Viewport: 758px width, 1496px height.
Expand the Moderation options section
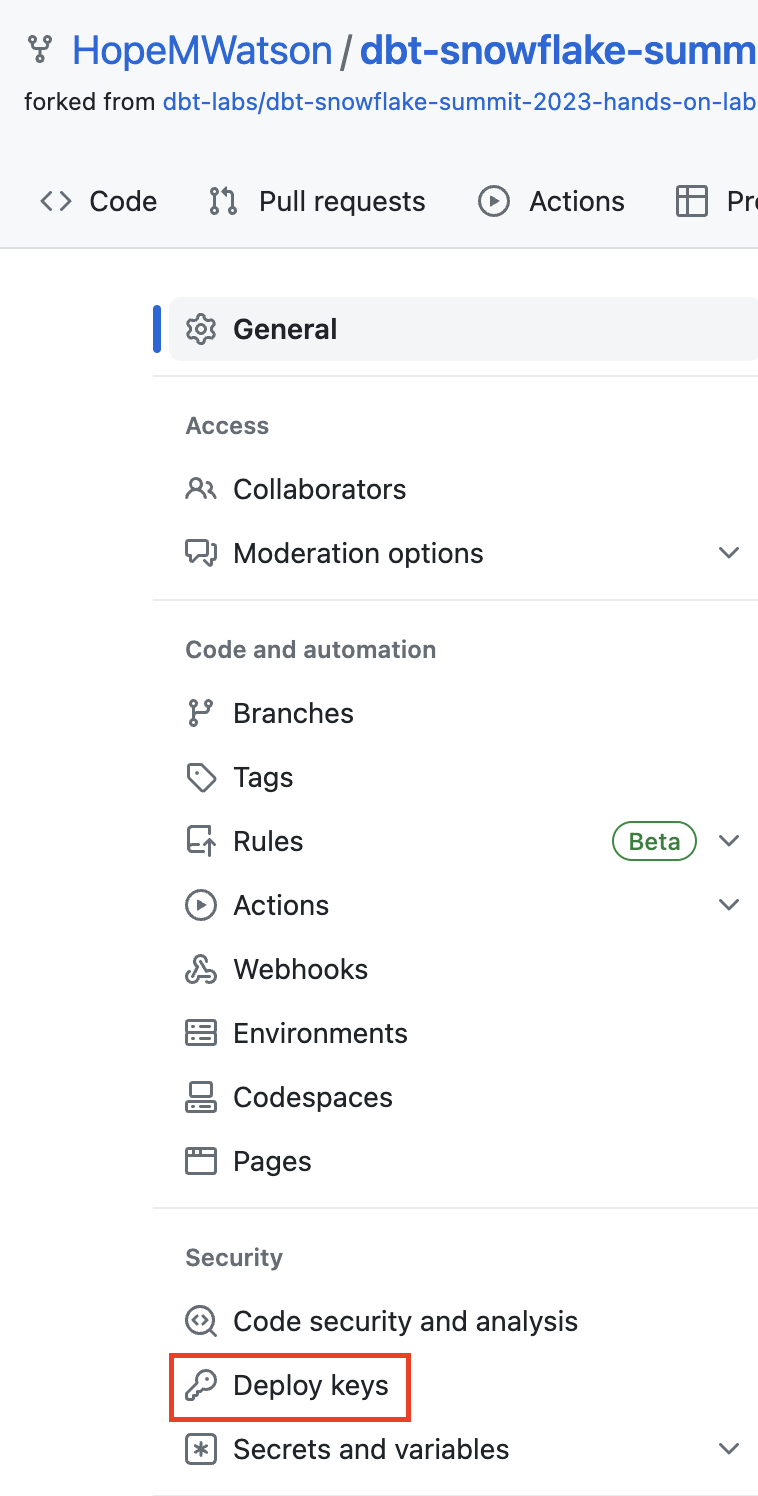[x=729, y=552]
